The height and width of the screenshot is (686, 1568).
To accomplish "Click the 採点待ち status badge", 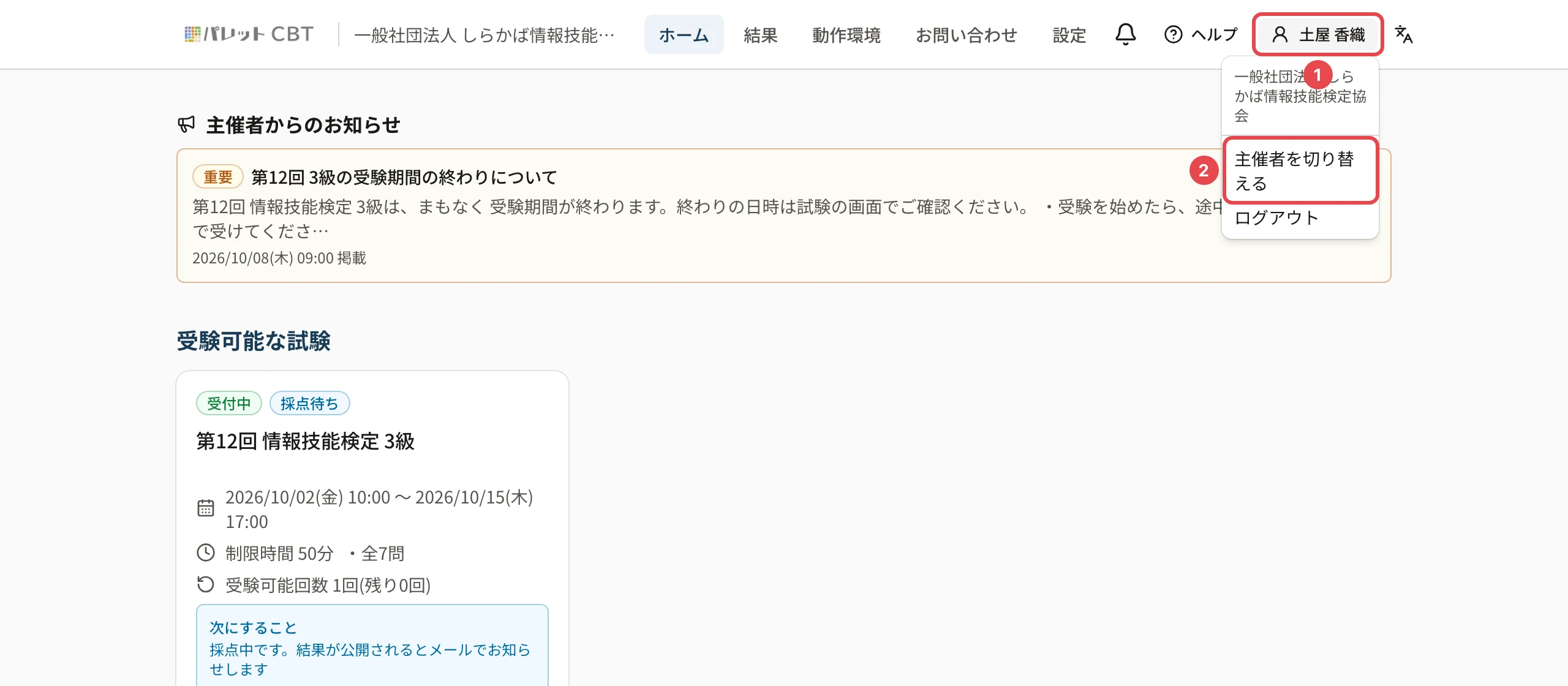I will pyautogui.click(x=309, y=403).
